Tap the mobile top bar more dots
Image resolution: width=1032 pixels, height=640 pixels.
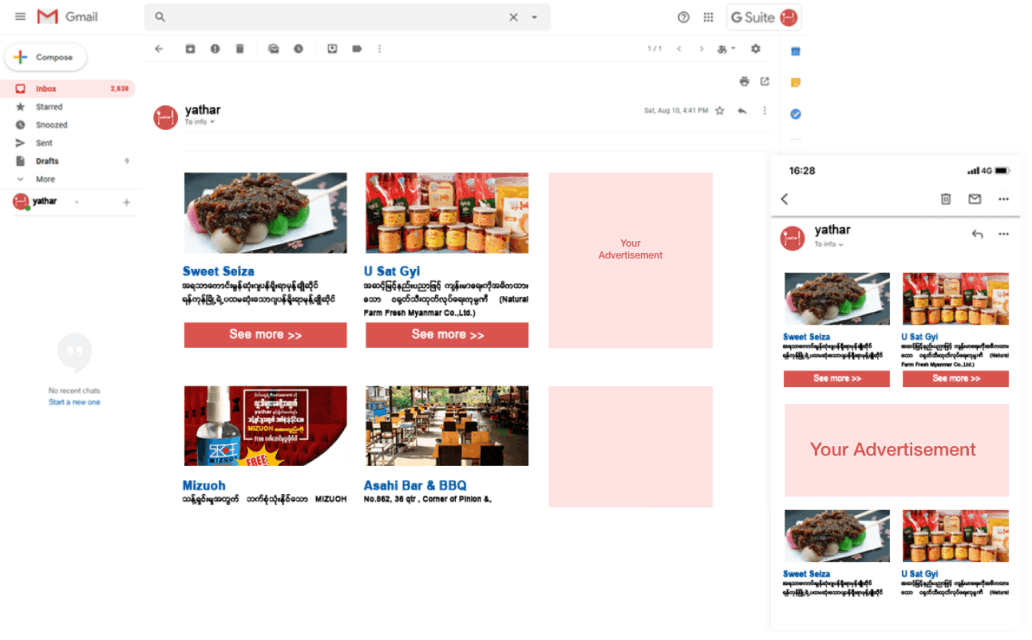pos(1003,199)
